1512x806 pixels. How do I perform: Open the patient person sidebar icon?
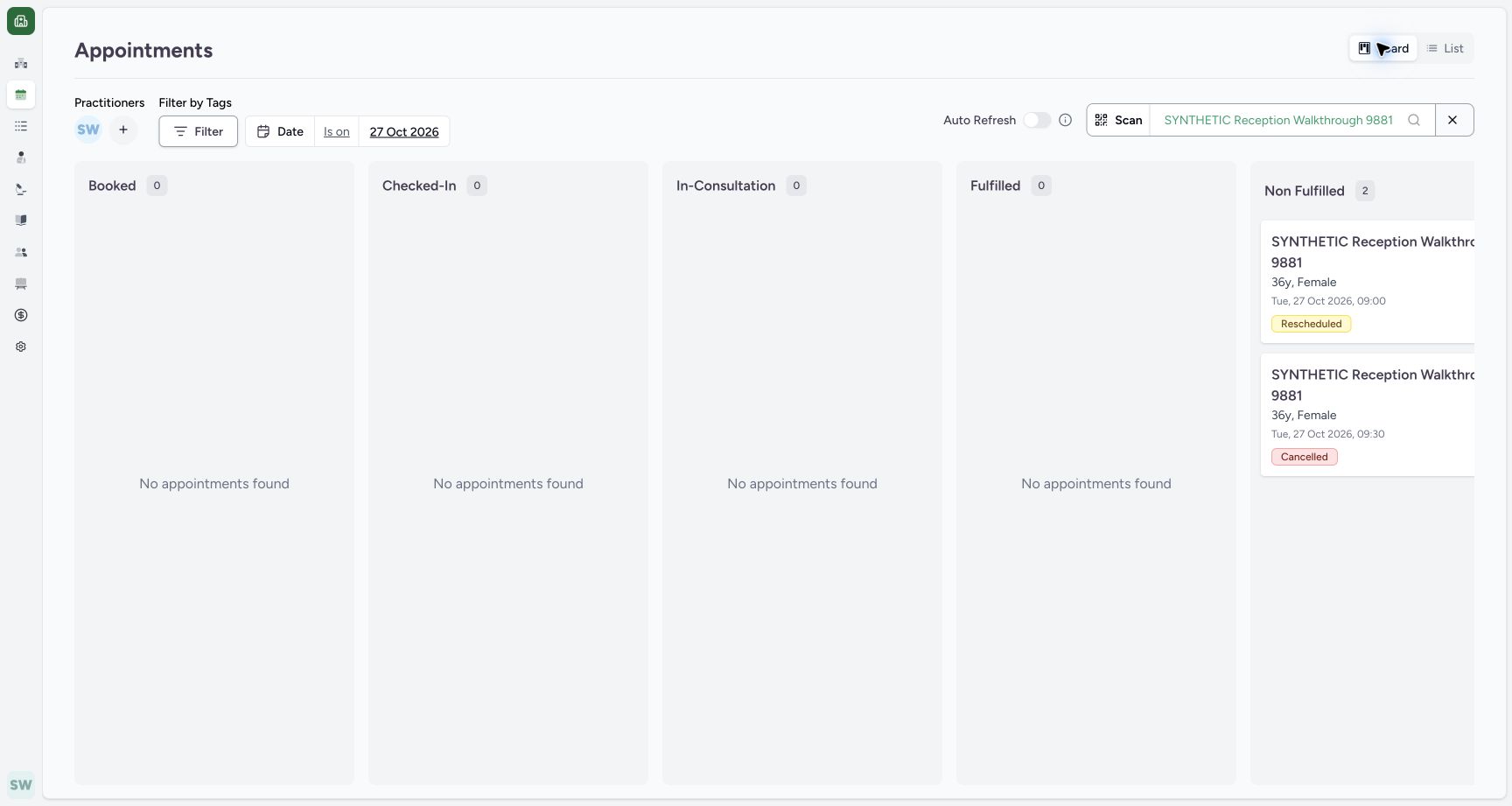21,158
